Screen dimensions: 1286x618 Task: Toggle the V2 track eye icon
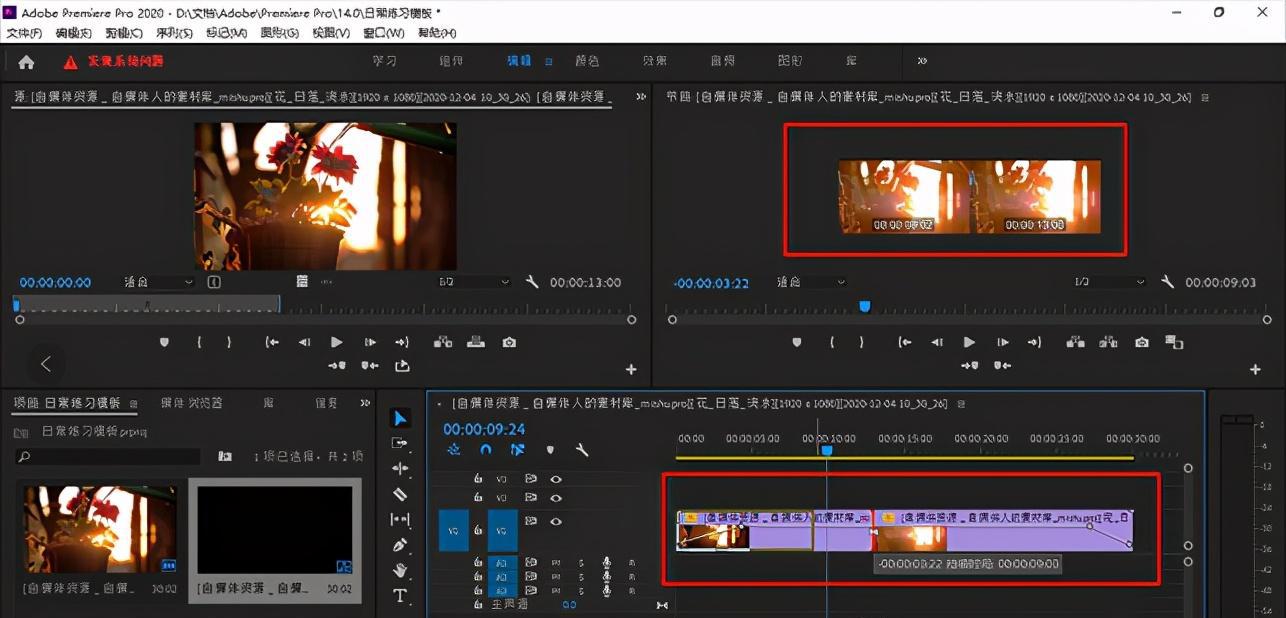click(x=556, y=498)
